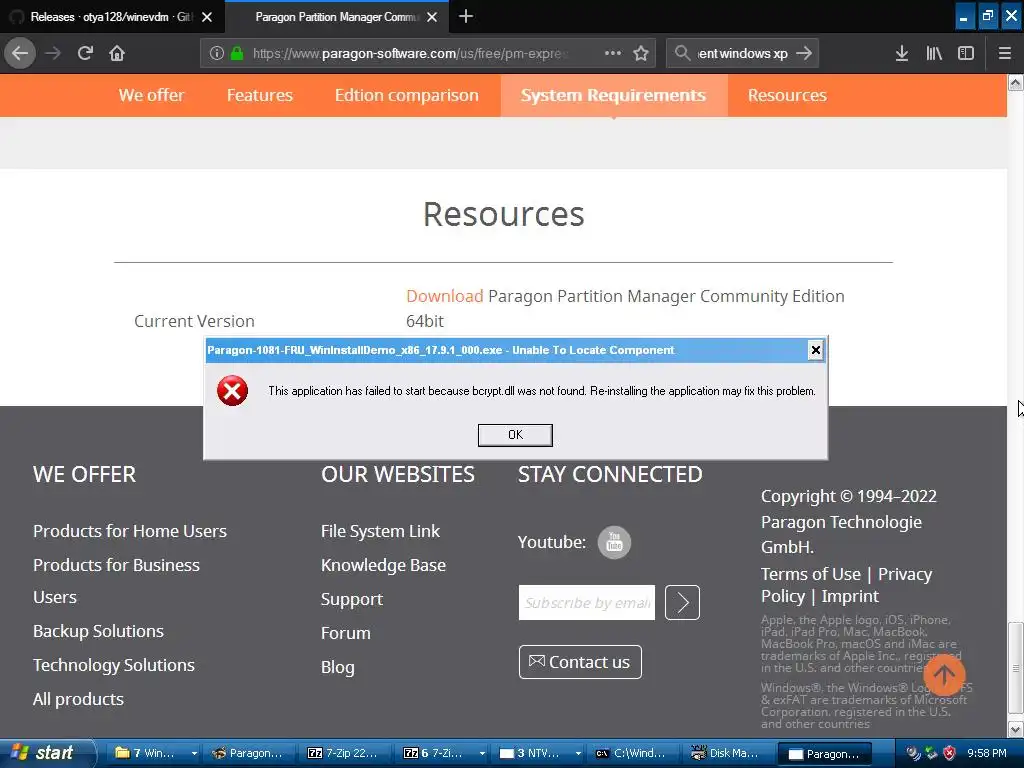Image resolution: width=1024 pixels, height=768 pixels.
Task: Switch to Paragon Partition Manager Community tab
Action: point(337,17)
